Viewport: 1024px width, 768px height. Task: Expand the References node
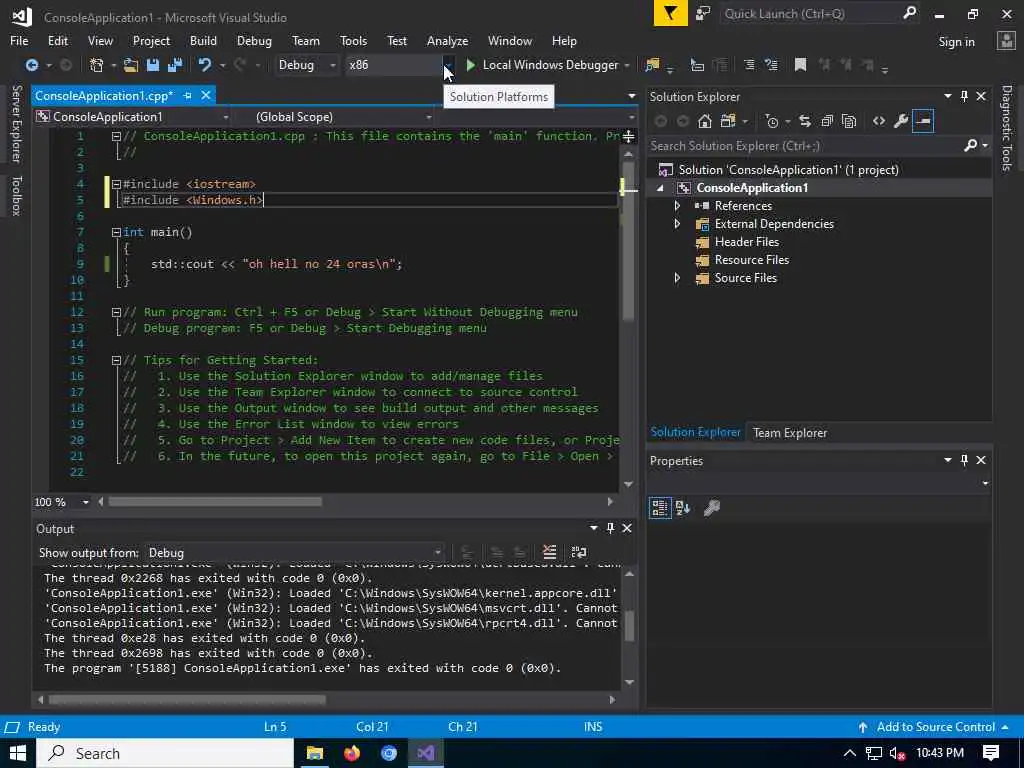[677, 206]
